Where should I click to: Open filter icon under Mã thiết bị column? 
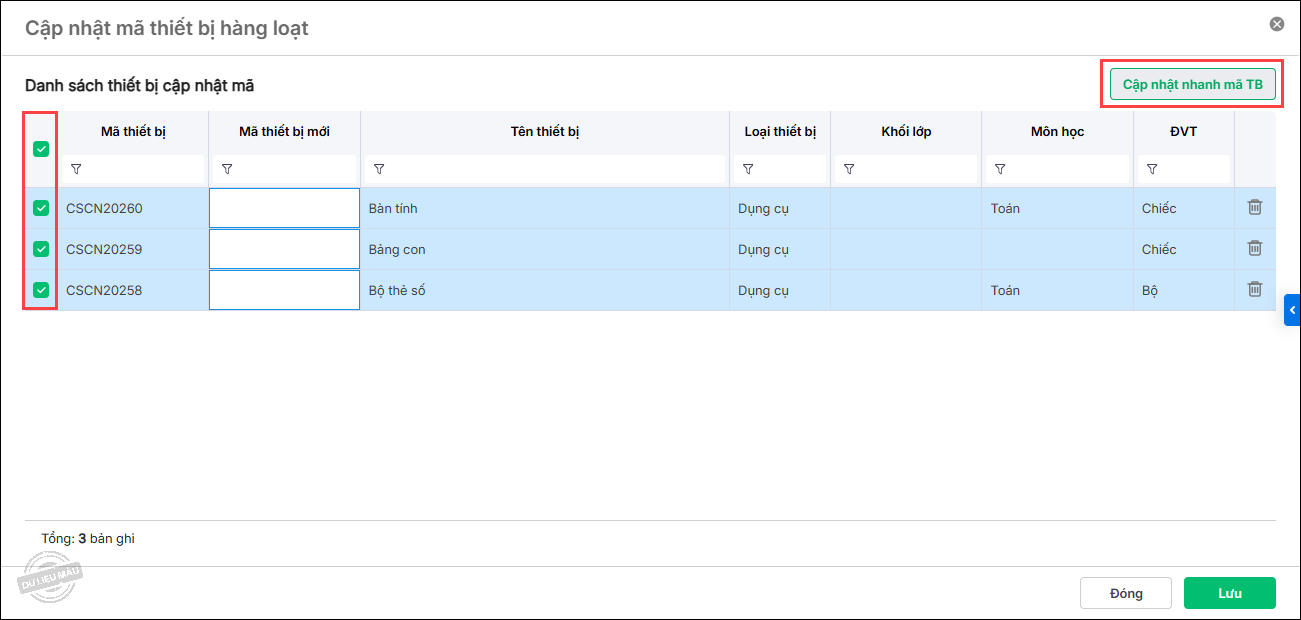pyautogui.click(x=76, y=169)
